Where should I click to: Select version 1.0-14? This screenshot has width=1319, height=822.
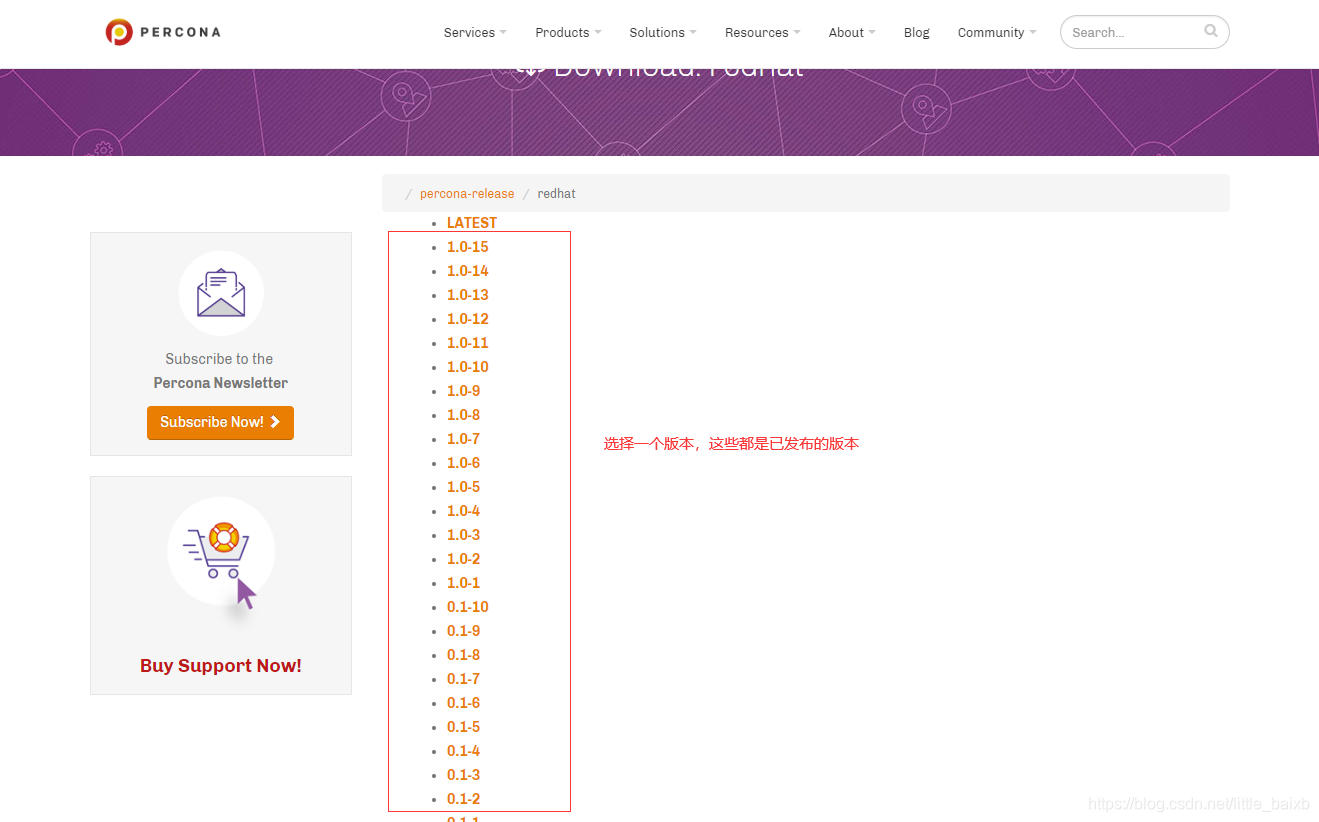click(x=468, y=271)
